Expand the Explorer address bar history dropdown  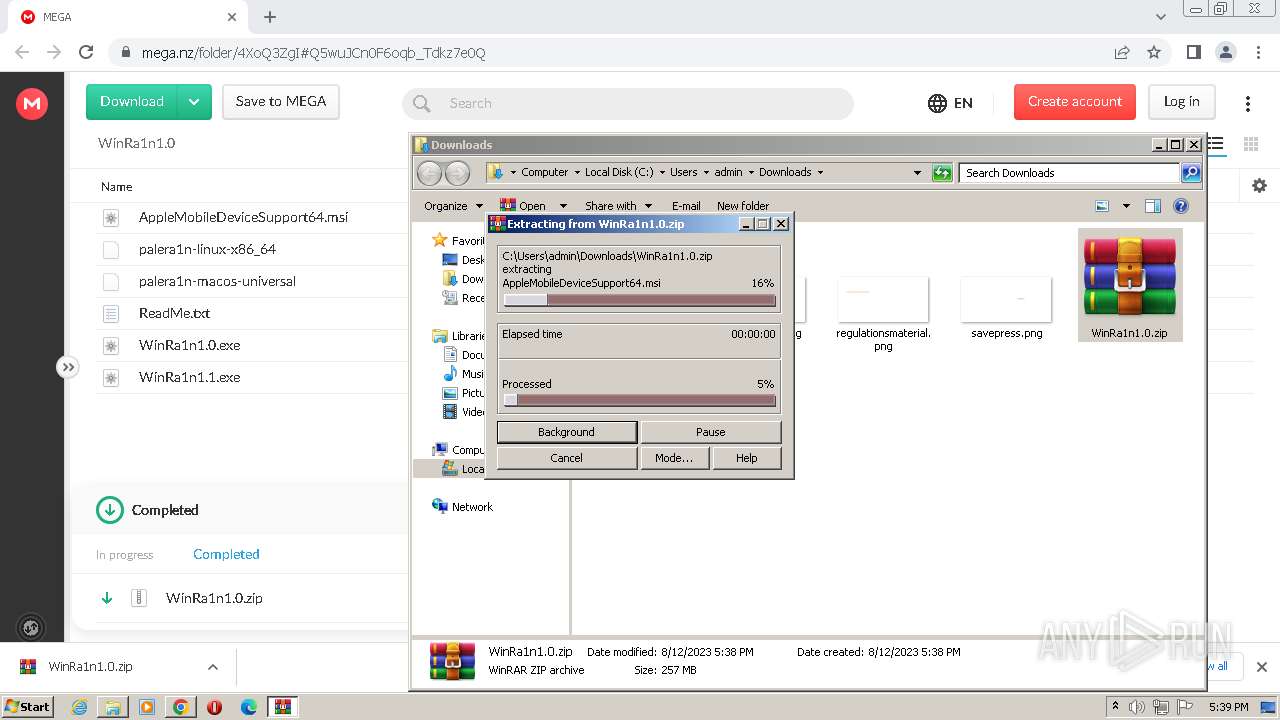[x=917, y=173]
